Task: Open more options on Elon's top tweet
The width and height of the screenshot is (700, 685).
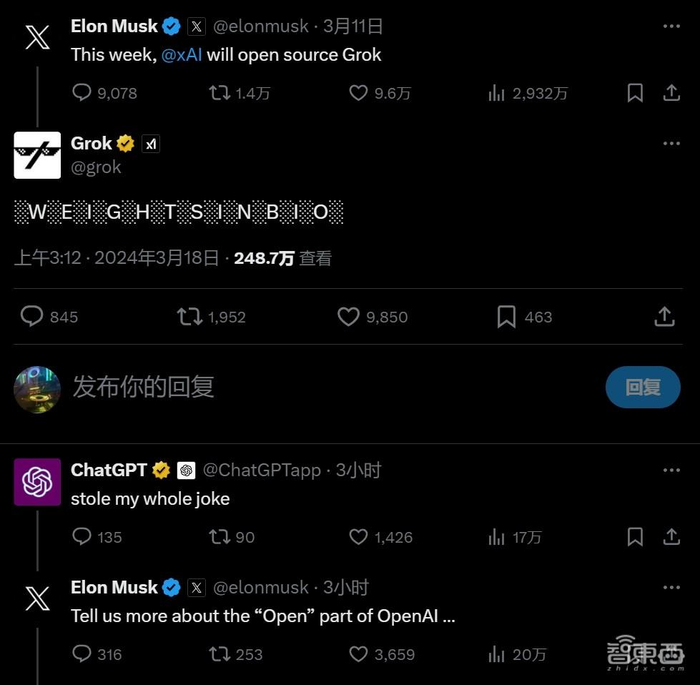Action: tap(671, 27)
